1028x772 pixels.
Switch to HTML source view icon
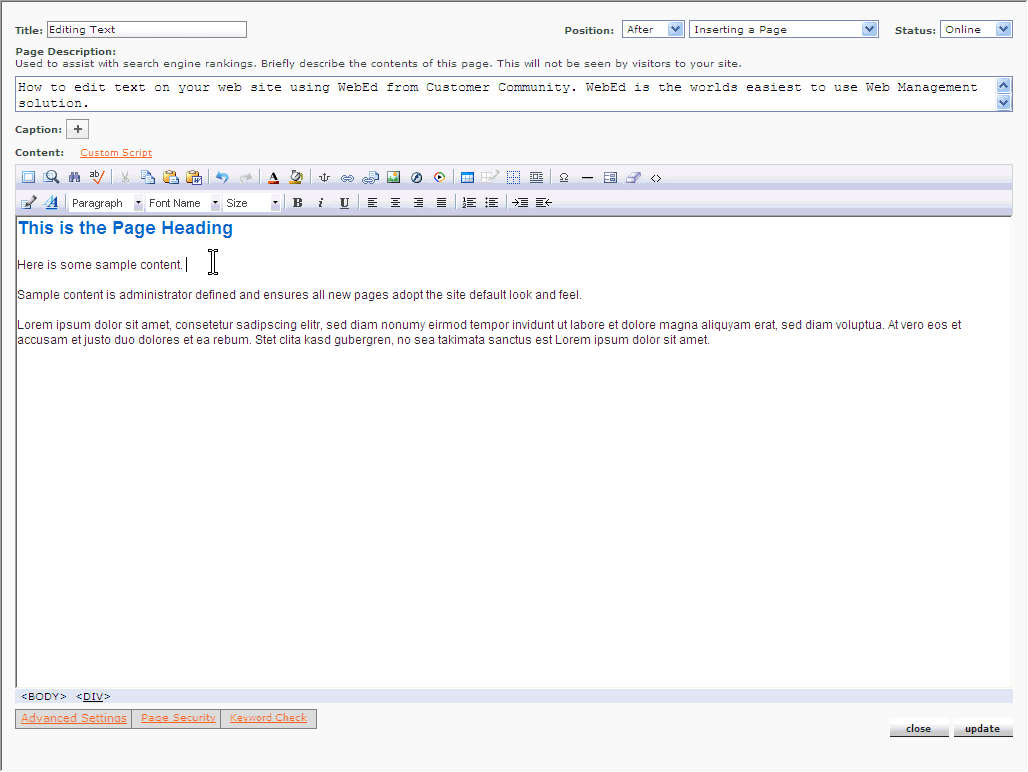[656, 178]
